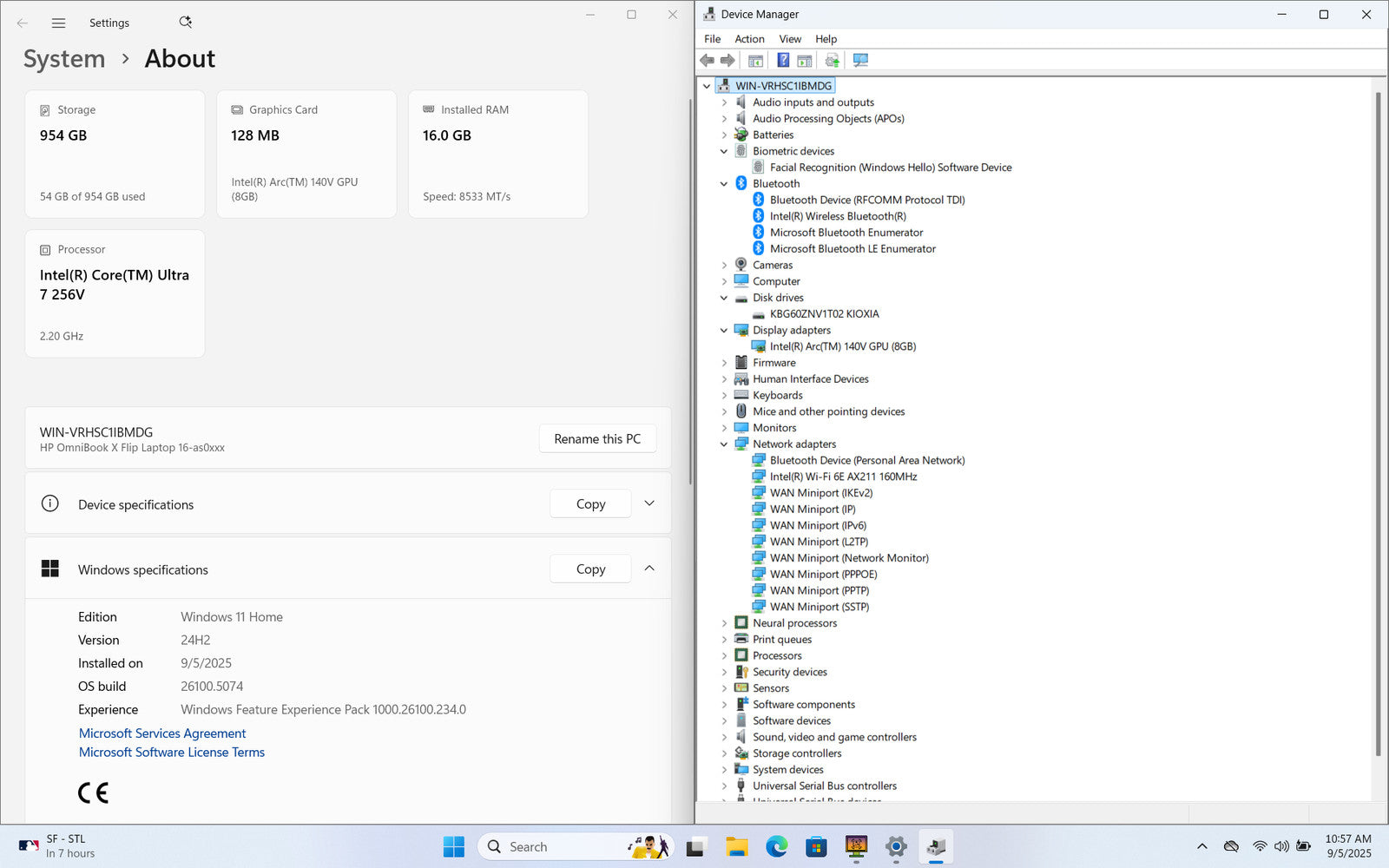Open the View menu in Device Manager

tap(790, 39)
